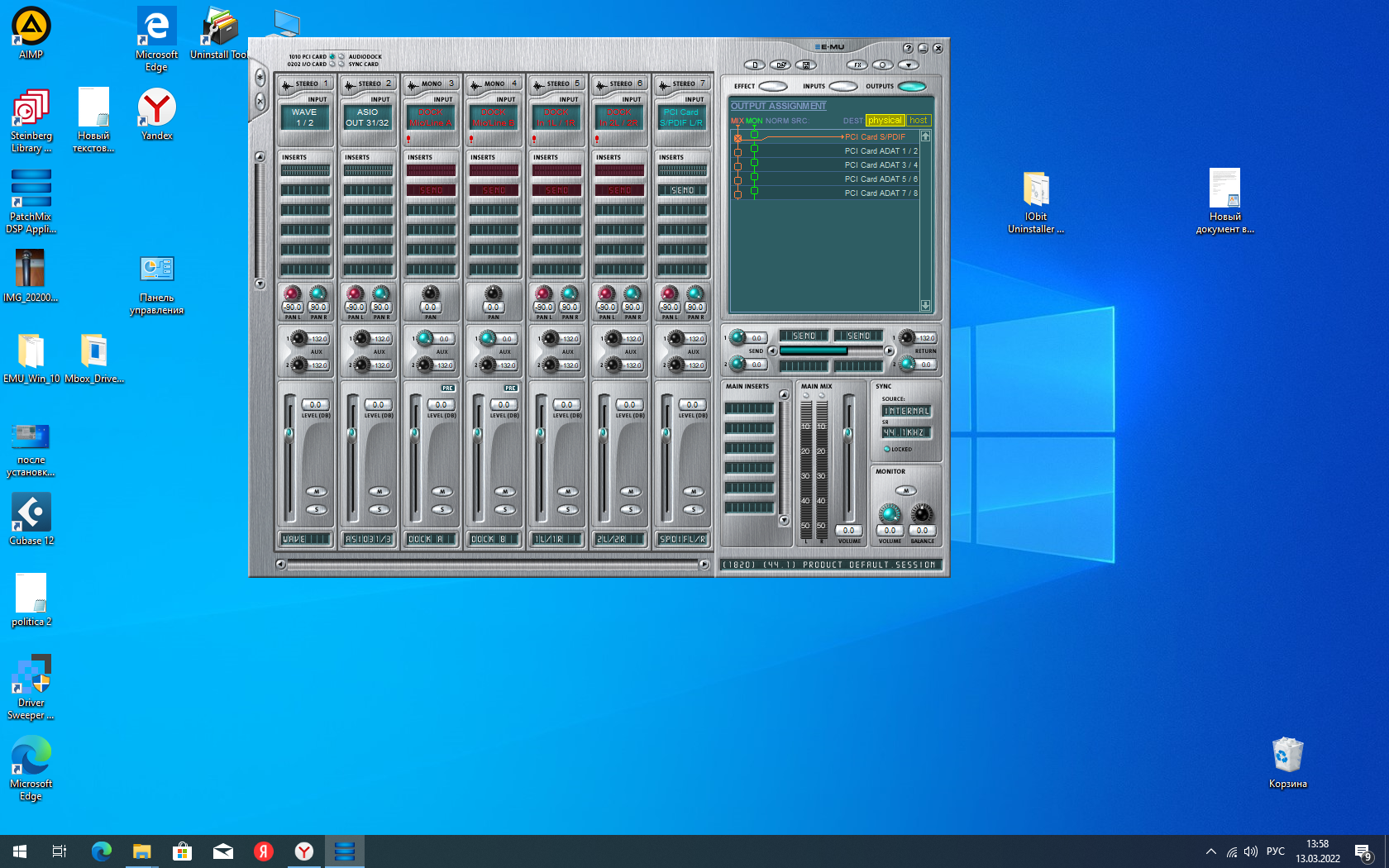Click the delete strip X icon
1389x868 pixels.
260,101
